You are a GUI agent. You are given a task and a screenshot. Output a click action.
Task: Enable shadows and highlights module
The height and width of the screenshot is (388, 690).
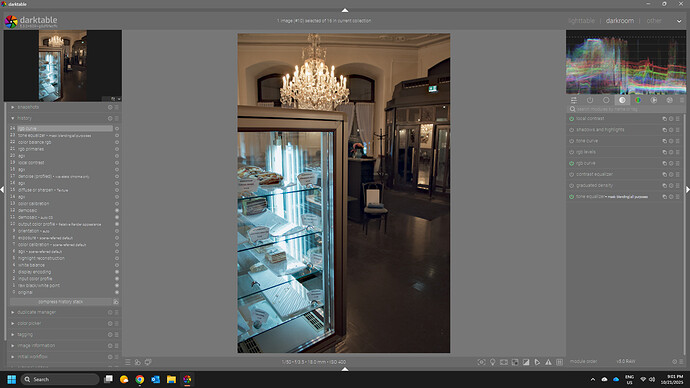(572, 130)
